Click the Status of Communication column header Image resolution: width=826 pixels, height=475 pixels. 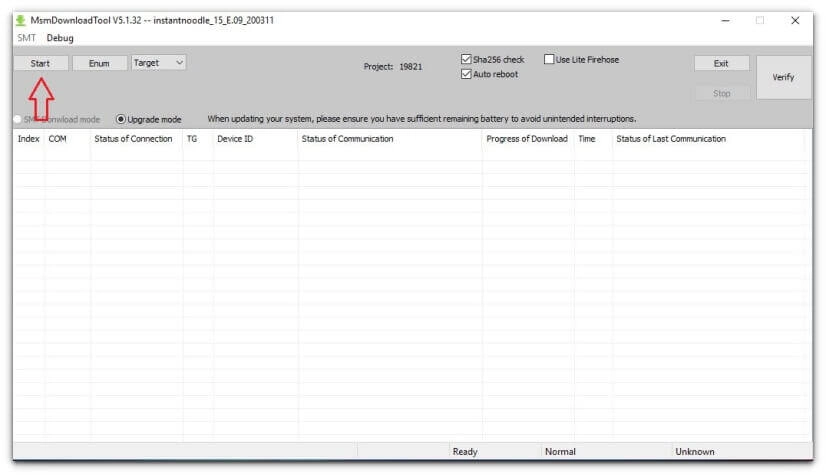point(347,139)
